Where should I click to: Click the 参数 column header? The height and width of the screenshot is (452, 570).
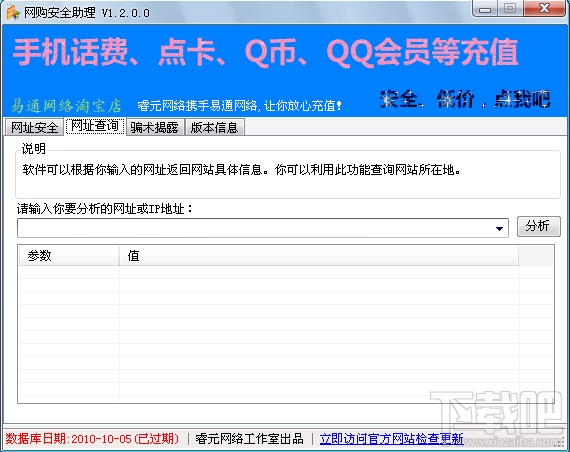[69, 255]
